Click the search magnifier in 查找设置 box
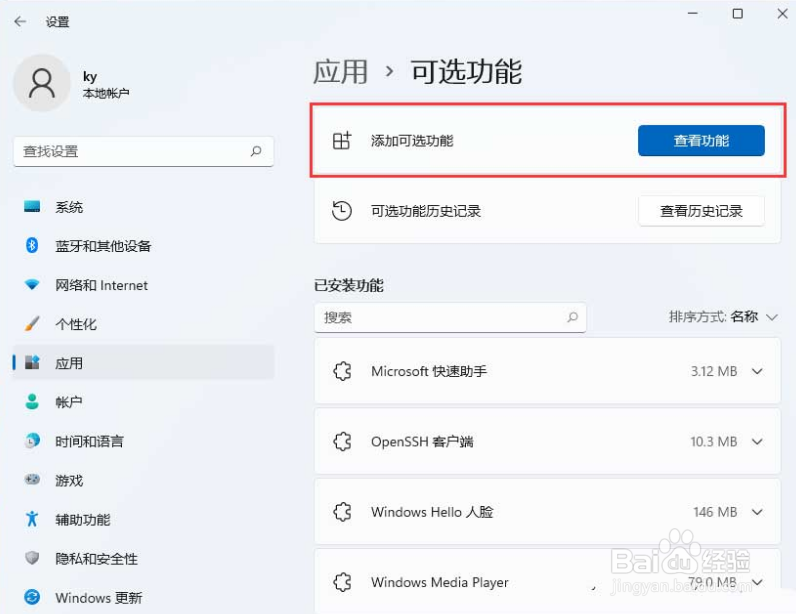 point(256,151)
